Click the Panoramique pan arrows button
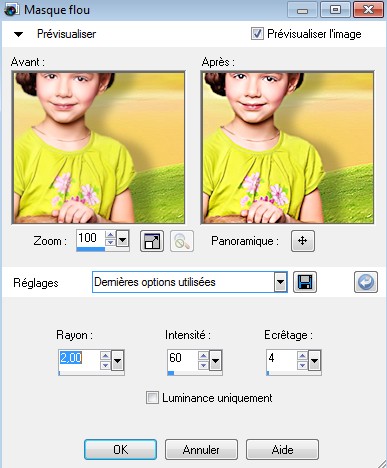387x468 pixels. coord(303,241)
